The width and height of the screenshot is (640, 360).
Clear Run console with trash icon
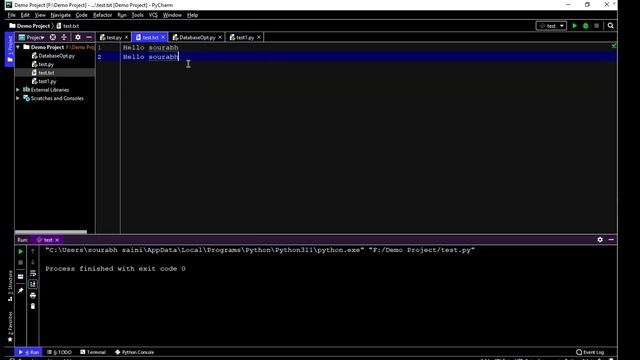pyautogui.click(x=33, y=306)
